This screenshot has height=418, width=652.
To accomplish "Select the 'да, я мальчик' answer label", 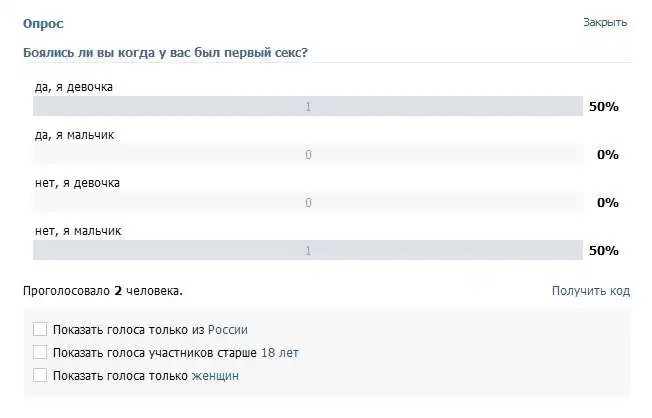I will click(75, 135).
